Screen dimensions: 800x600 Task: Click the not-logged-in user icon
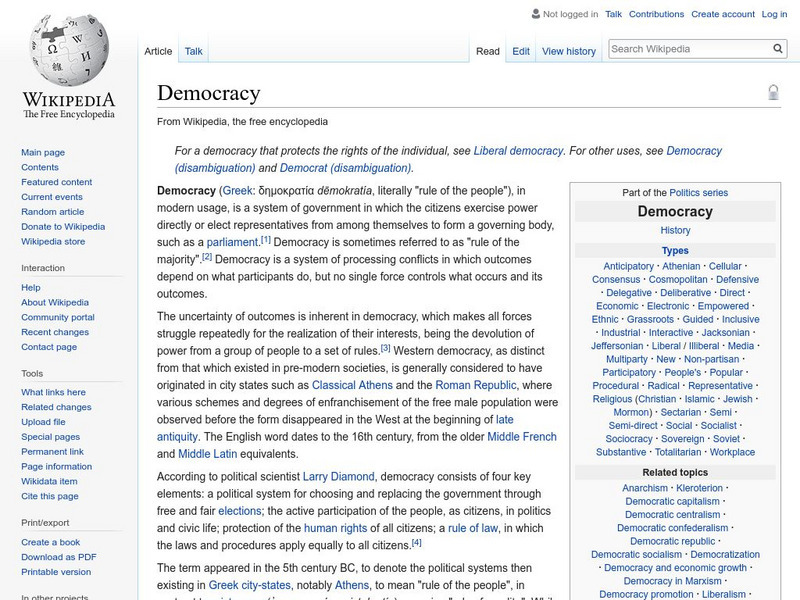click(x=536, y=14)
